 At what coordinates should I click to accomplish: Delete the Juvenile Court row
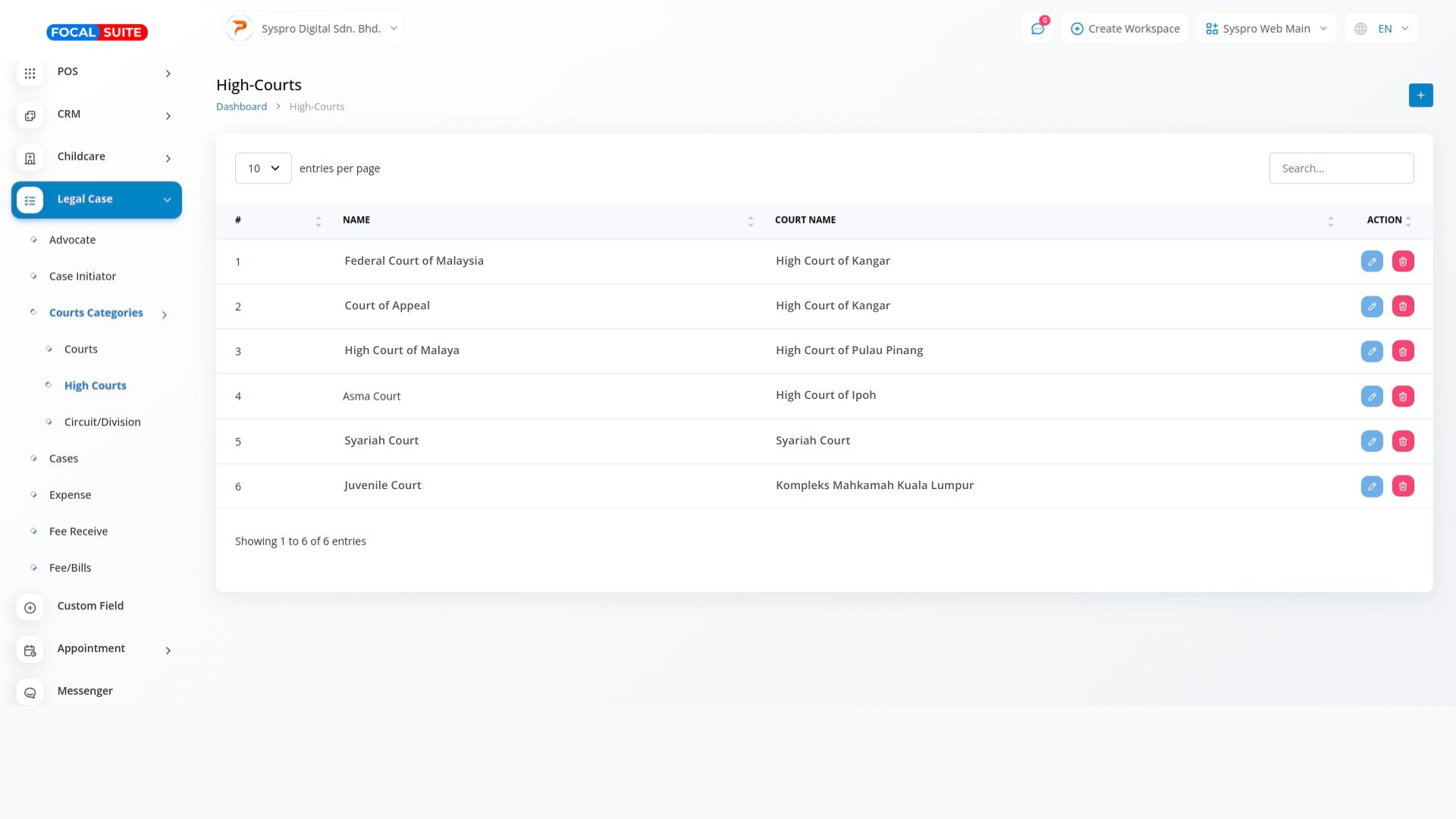1403,486
